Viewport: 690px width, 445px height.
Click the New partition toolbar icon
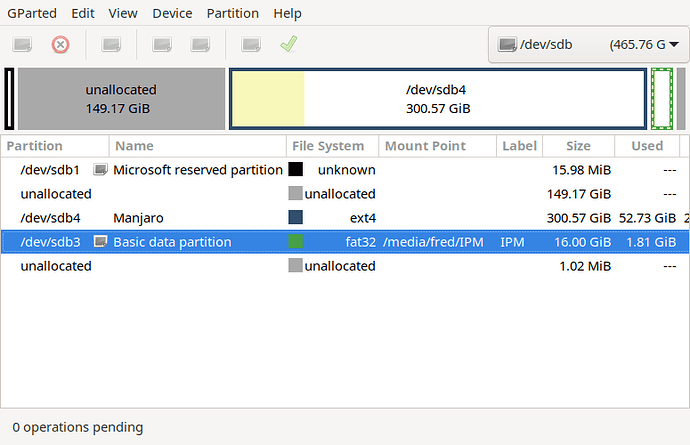(22, 44)
